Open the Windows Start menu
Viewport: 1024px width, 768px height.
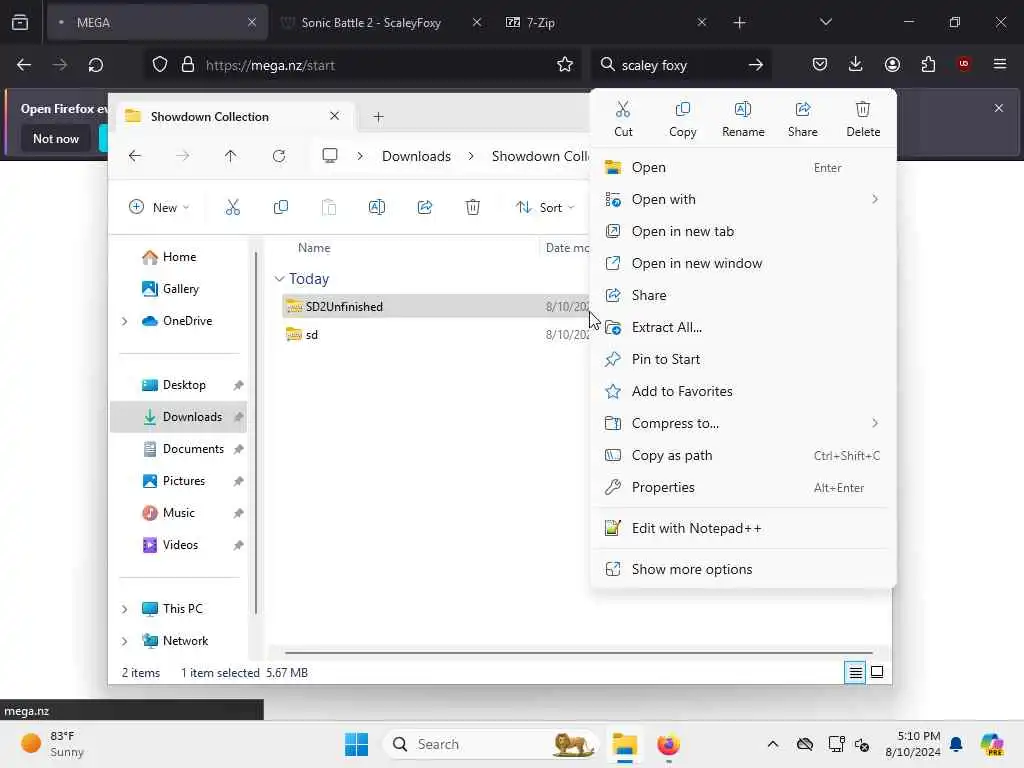[x=357, y=744]
